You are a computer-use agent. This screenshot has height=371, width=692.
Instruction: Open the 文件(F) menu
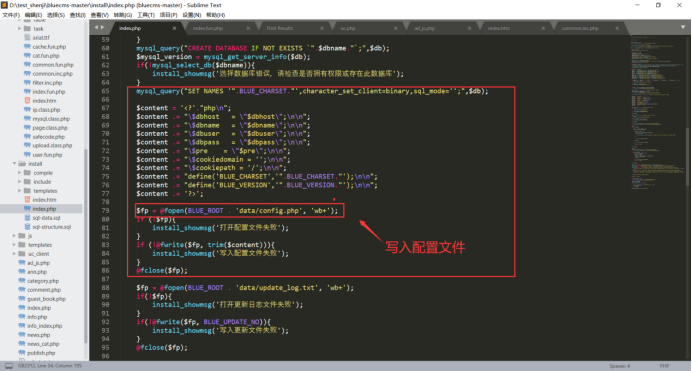pos(11,15)
